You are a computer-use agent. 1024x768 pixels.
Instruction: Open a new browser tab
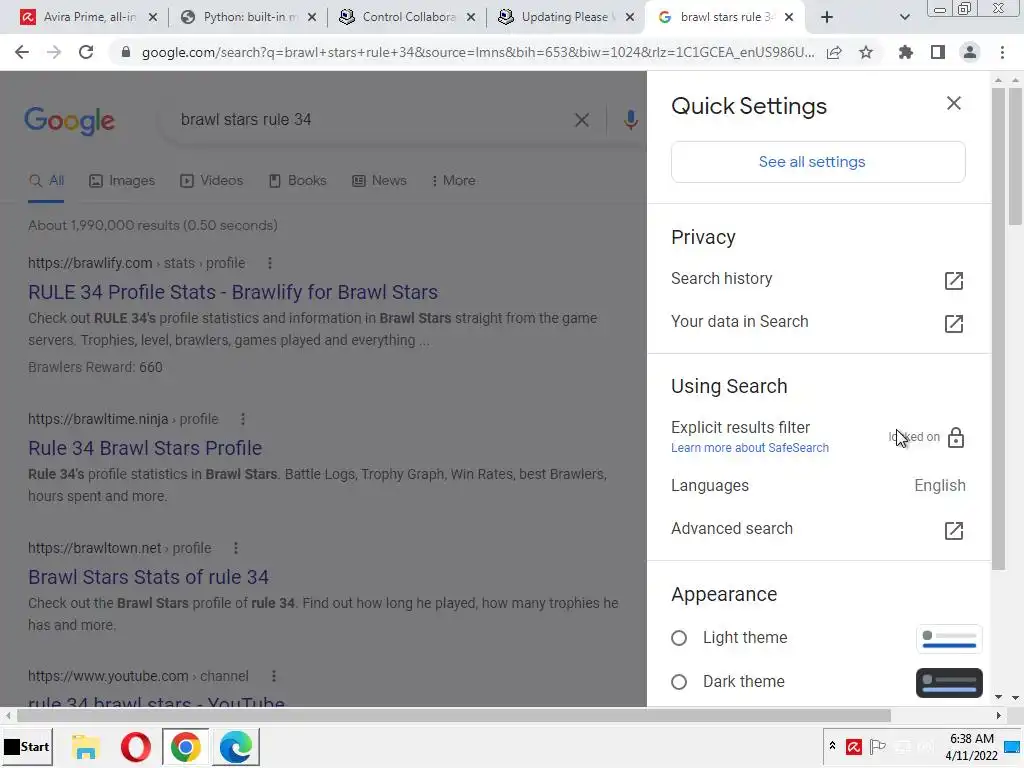point(827,18)
